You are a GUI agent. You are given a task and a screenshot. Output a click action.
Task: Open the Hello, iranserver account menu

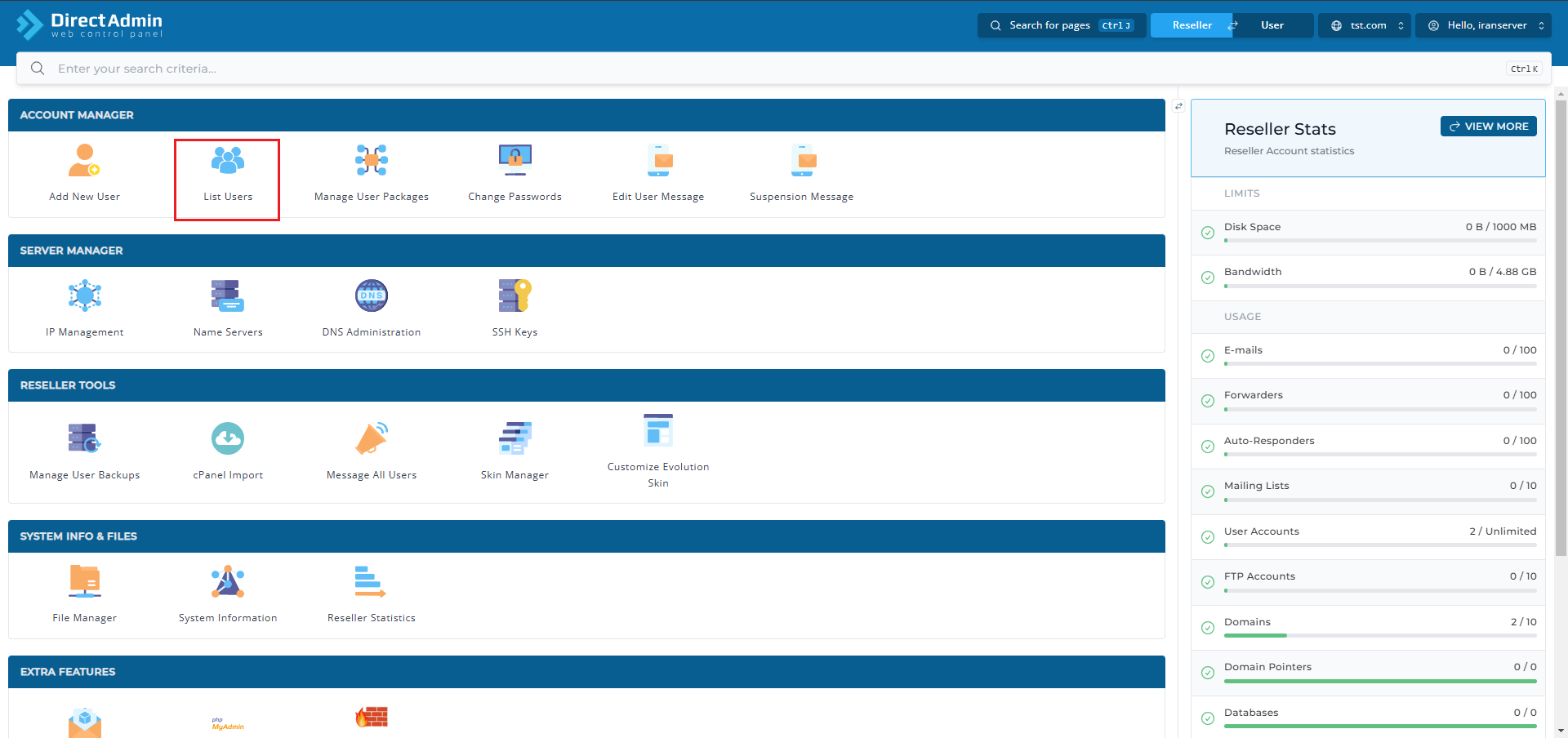coord(1486,25)
